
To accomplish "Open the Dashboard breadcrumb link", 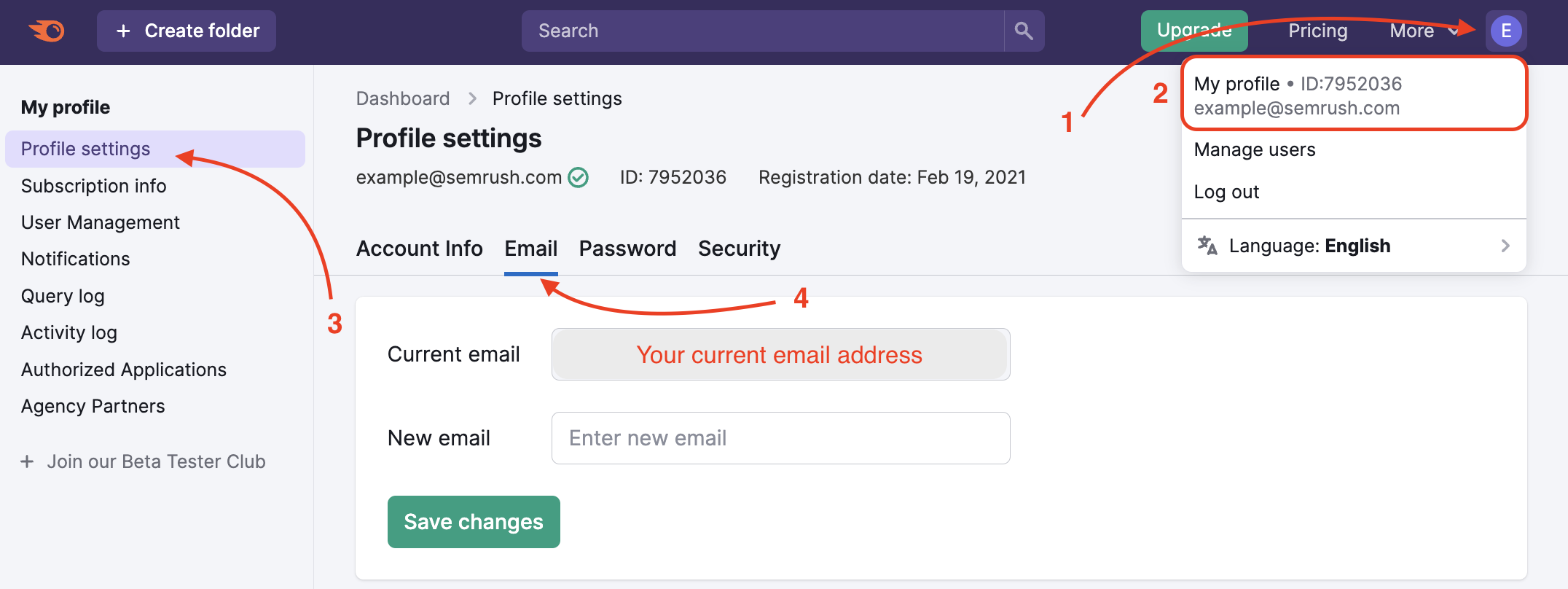I will pos(402,98).
